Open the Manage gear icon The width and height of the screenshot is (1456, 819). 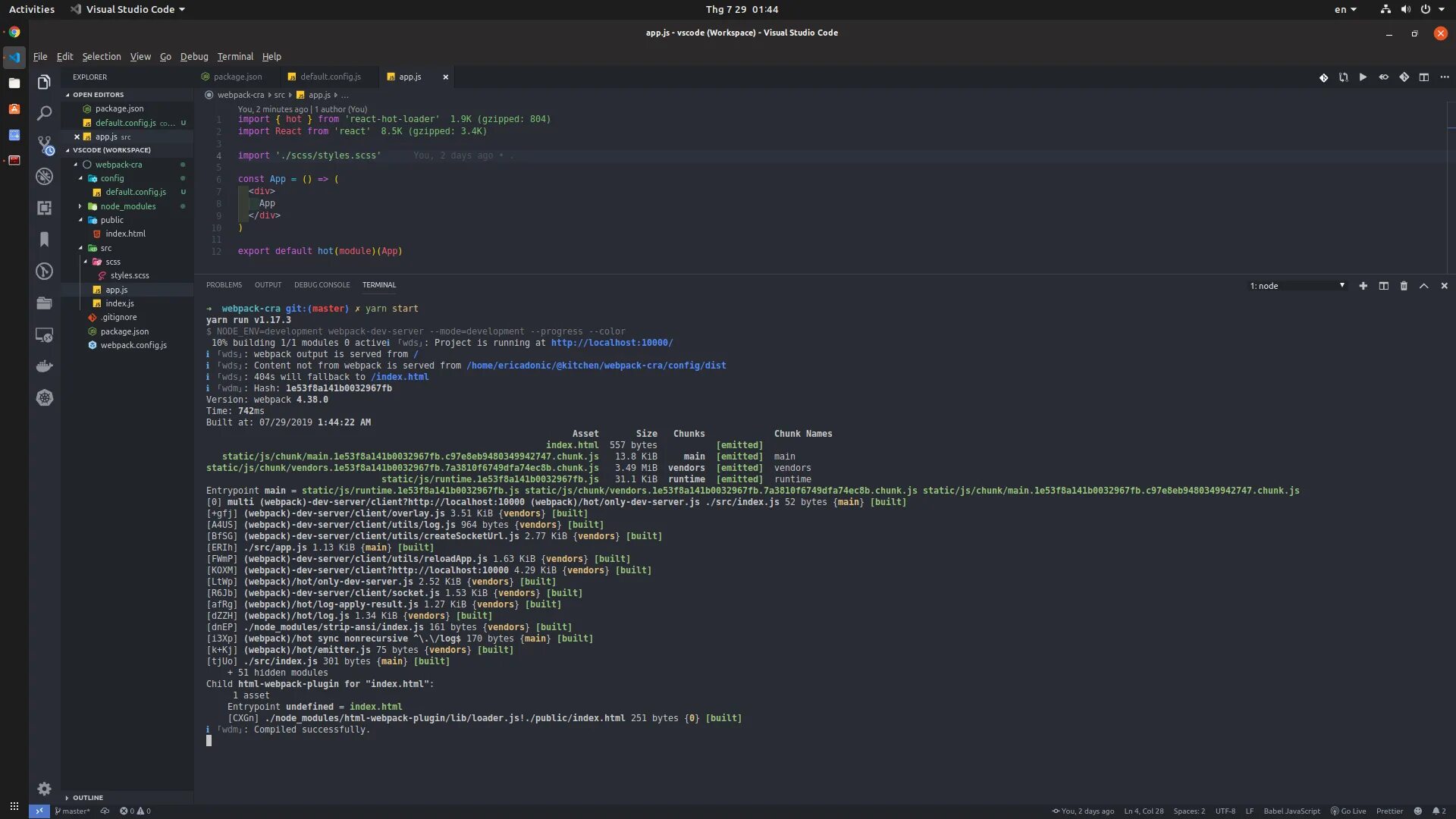[x=44, y=789]
